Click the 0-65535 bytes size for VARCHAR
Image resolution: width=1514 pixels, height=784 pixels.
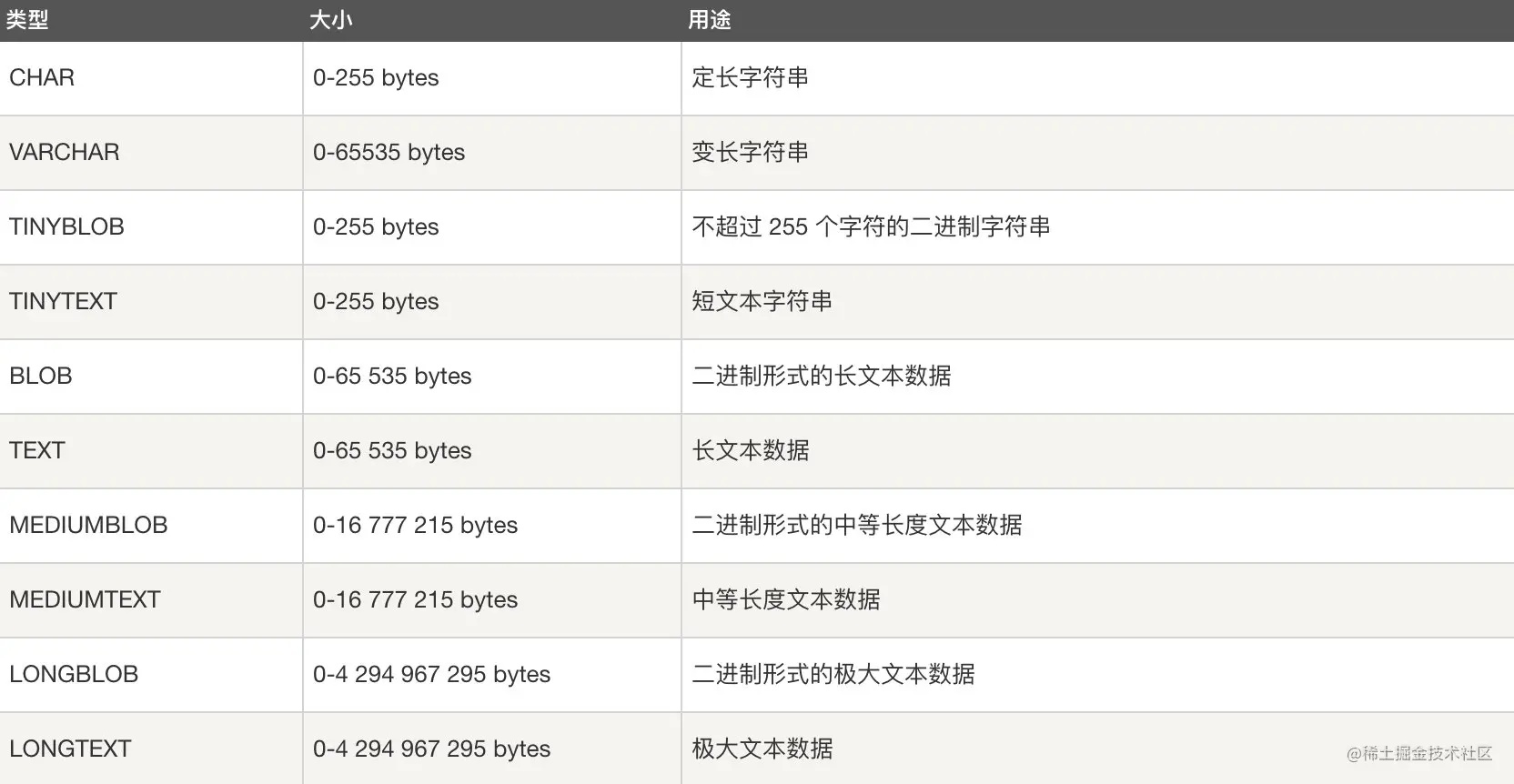[389, 153]
